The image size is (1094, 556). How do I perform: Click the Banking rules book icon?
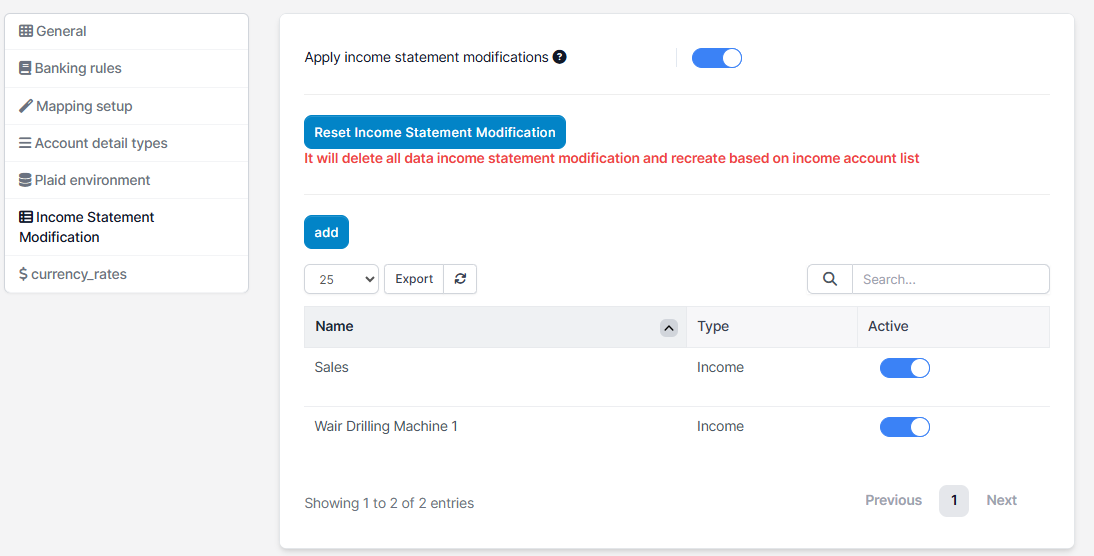(x=25, y=69)
